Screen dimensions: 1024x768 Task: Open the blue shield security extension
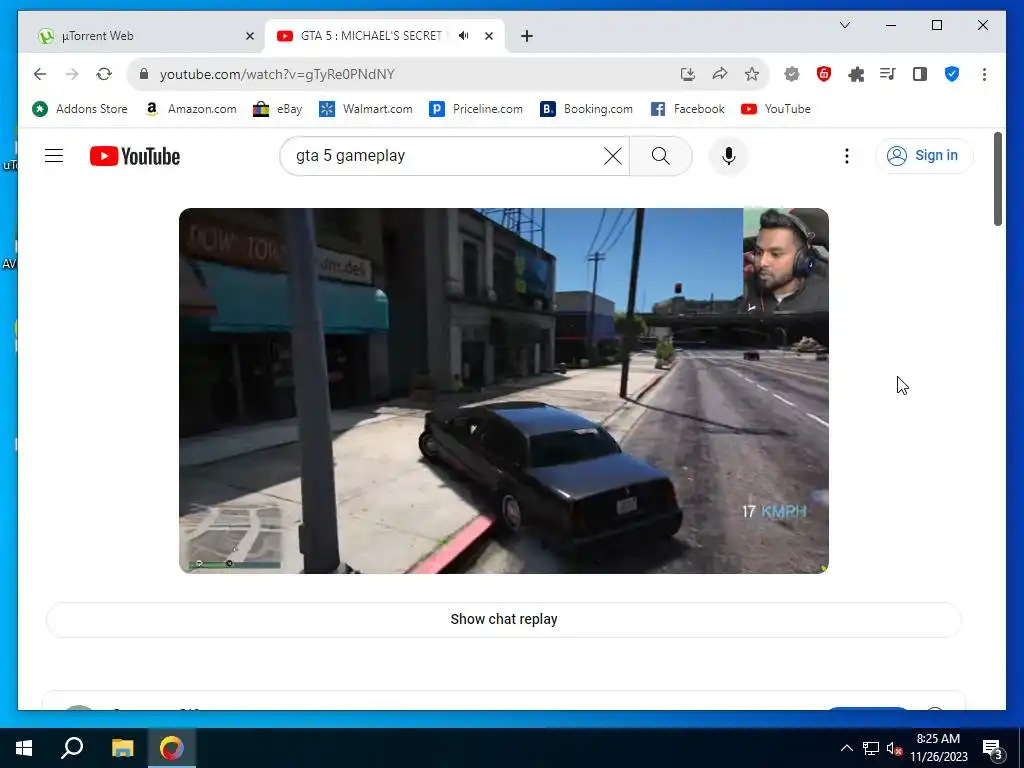952,74
